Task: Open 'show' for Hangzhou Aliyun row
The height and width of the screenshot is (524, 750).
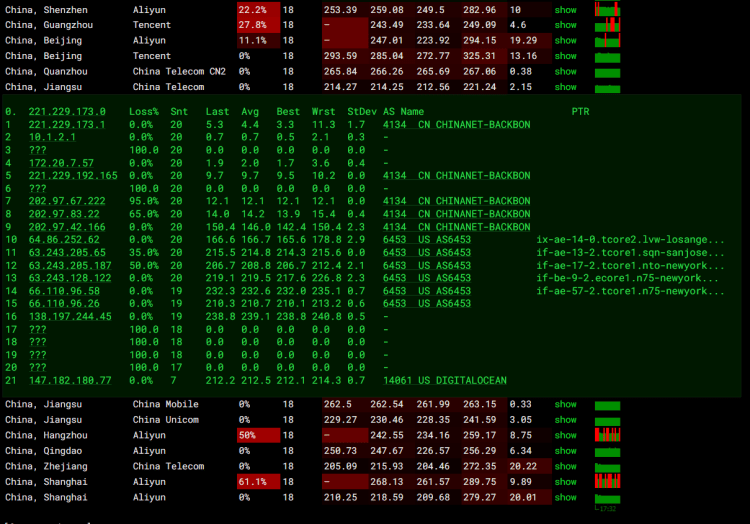Action: coord(565,436)
